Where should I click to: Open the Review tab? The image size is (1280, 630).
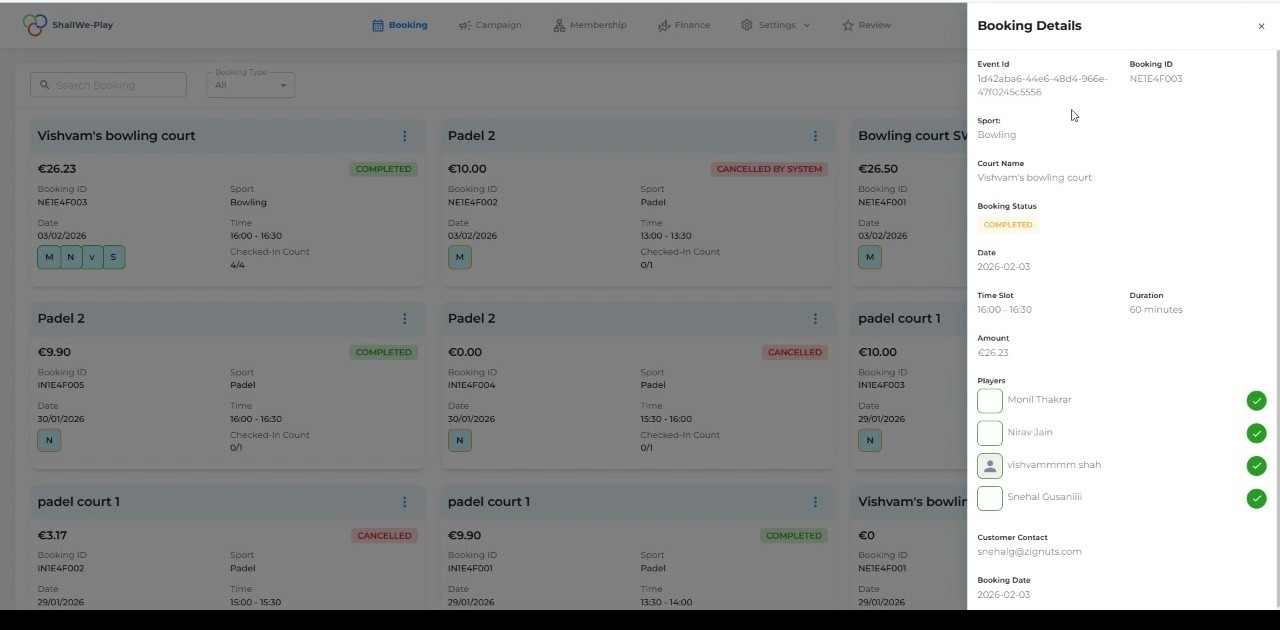[866, 25]
